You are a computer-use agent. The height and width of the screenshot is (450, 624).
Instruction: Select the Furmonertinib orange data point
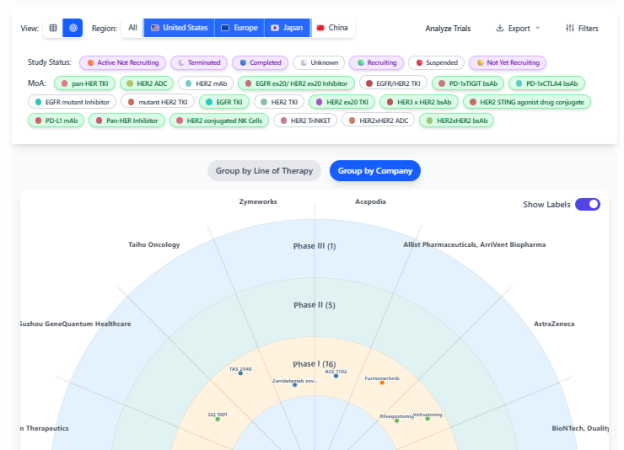[x=382, y=383]
